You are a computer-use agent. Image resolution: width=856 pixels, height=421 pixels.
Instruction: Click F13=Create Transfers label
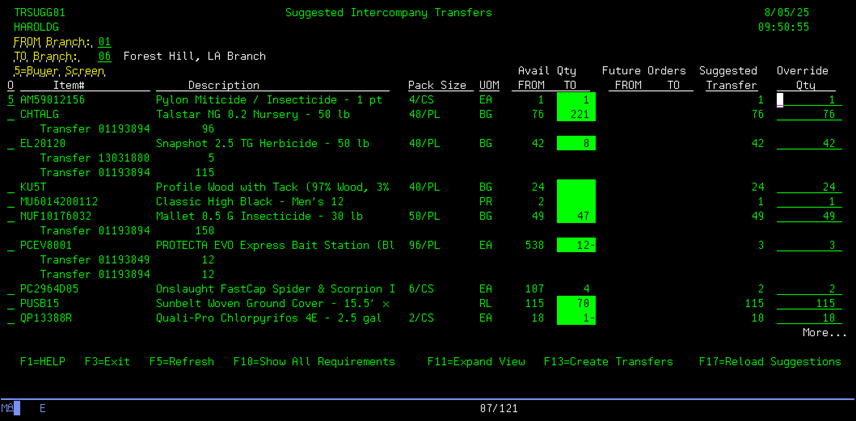tap(608, 361)
